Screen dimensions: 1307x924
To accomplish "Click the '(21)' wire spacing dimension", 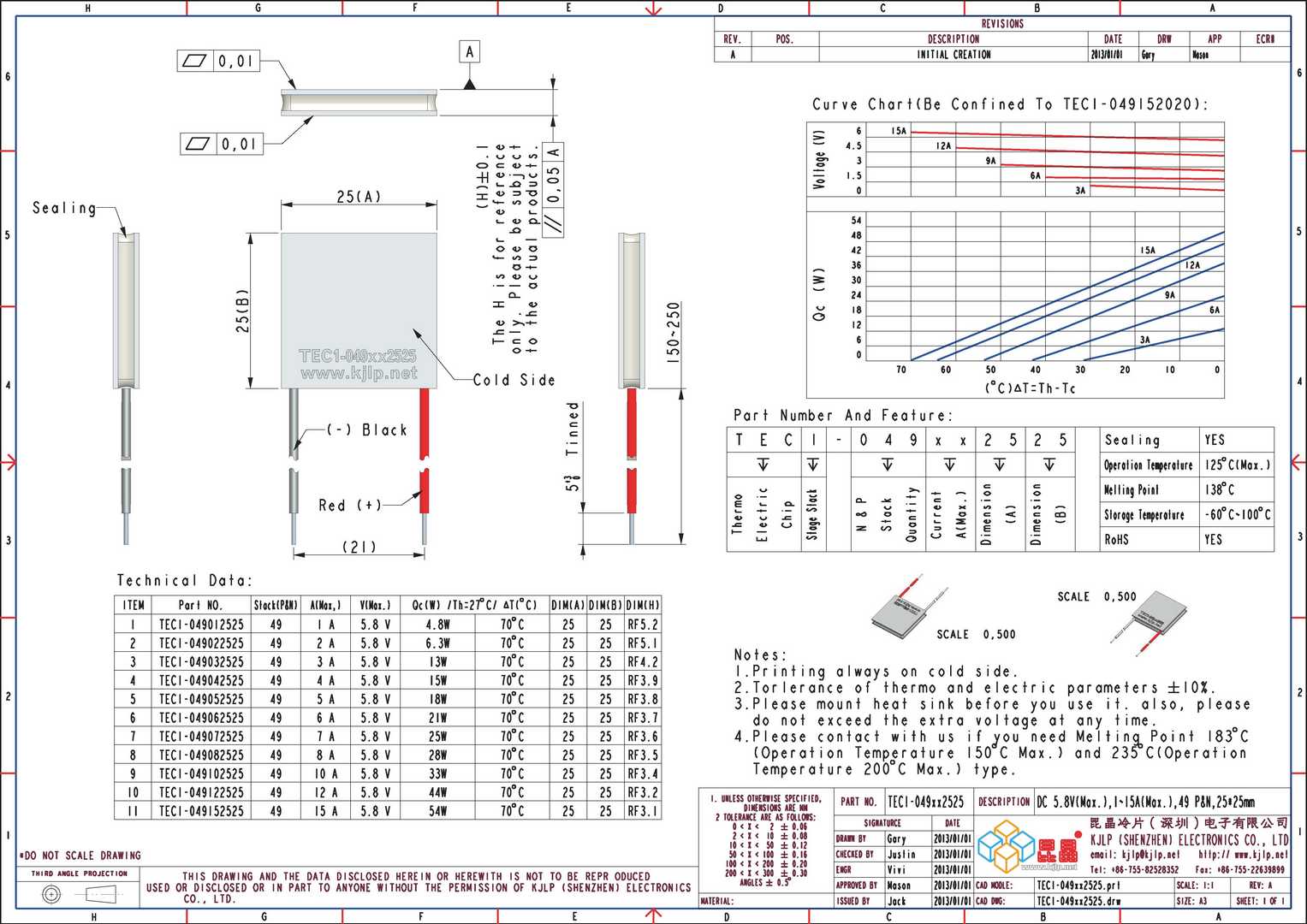I will tap(359, 546).
